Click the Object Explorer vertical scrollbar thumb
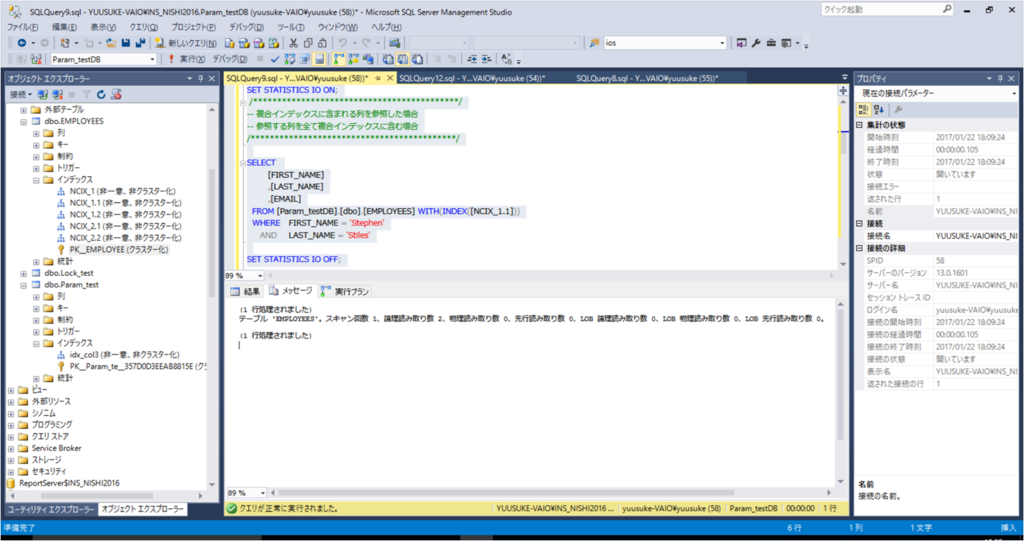Image resolution: width=1024 pixels, height=541 pixels. (211, 232)
